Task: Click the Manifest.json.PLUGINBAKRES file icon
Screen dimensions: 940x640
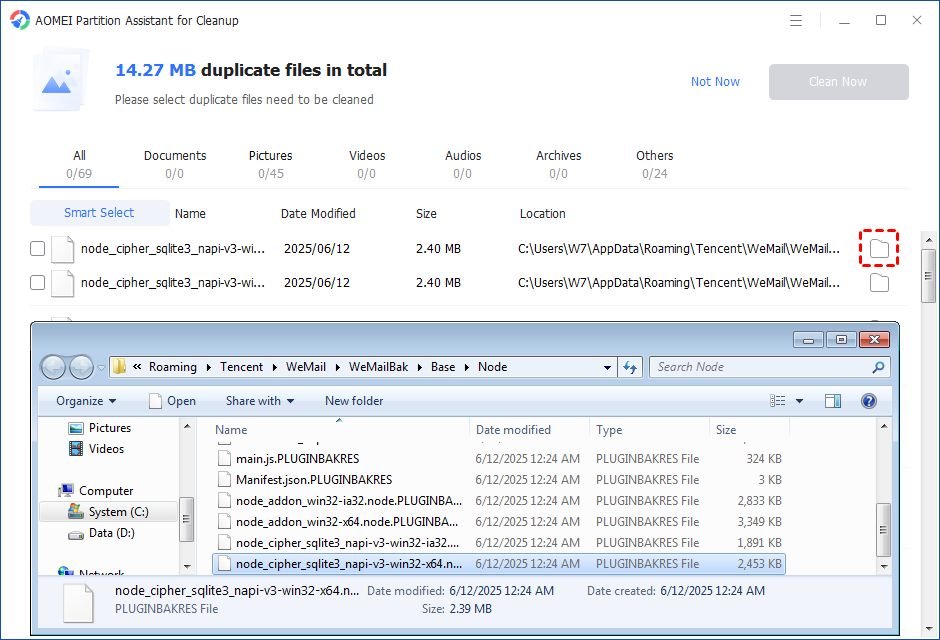Action: pos(224,480)
